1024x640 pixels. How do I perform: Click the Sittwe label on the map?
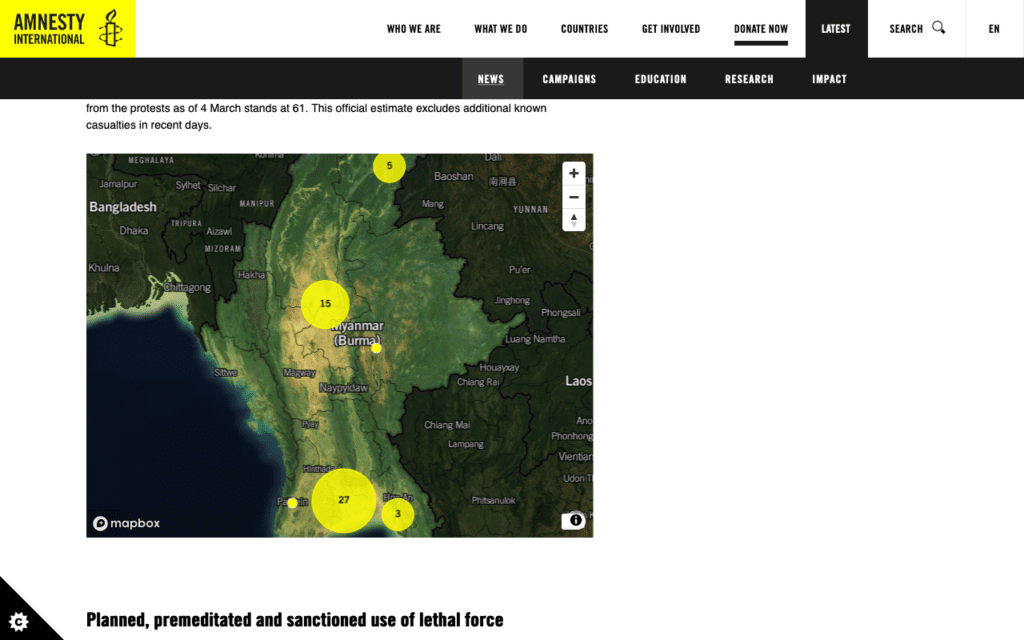coord(225,372)
